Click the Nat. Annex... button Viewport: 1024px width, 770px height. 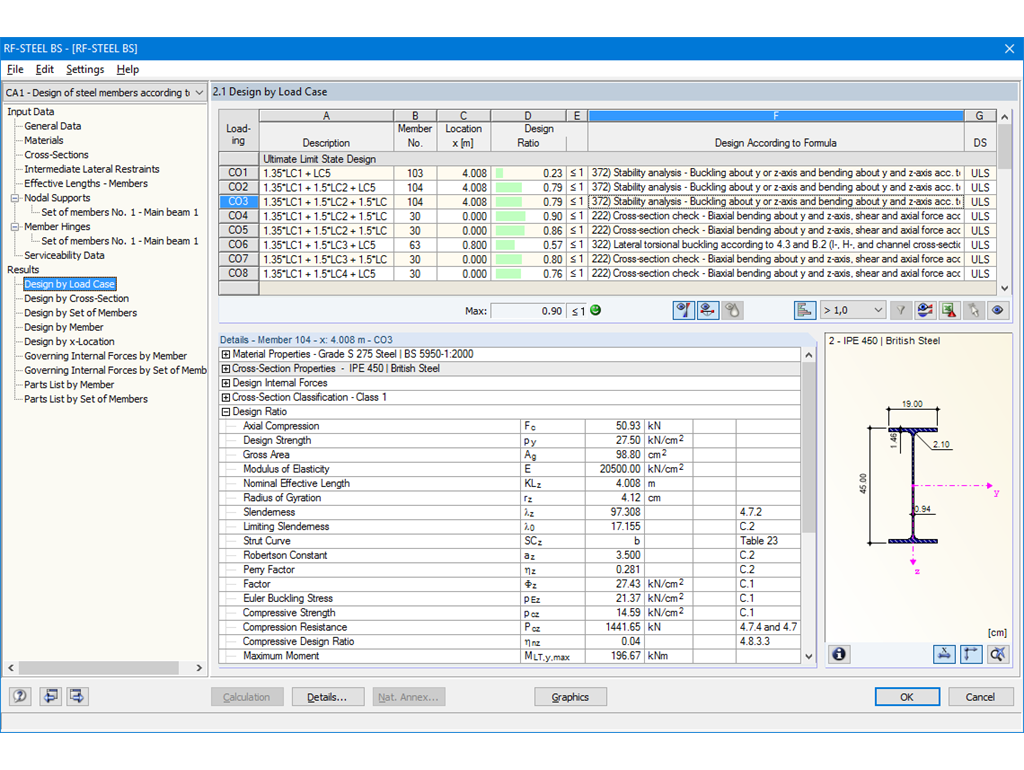point(409,697)
